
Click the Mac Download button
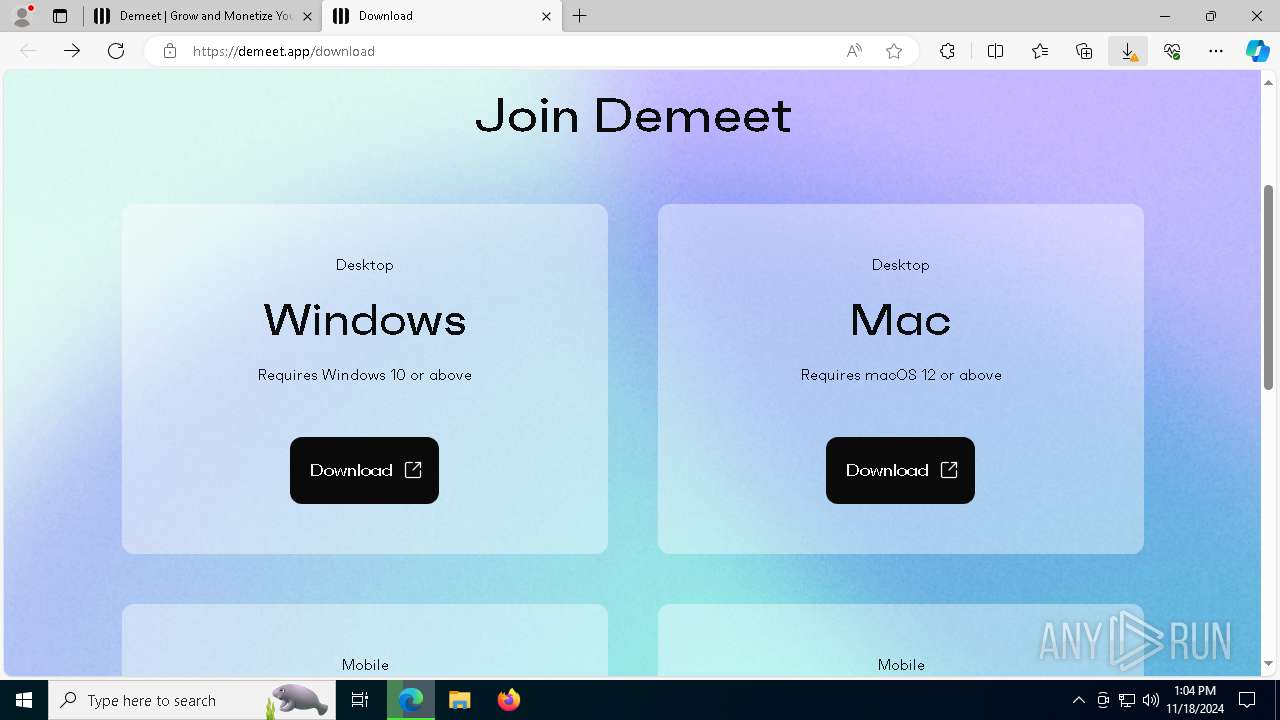900,470
